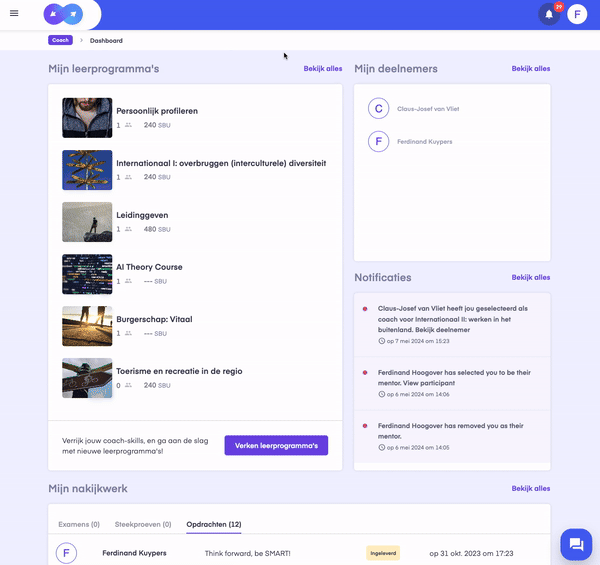Select the AI Theory Course title
This screenshot has width=600, height=565.
[149, 267]
